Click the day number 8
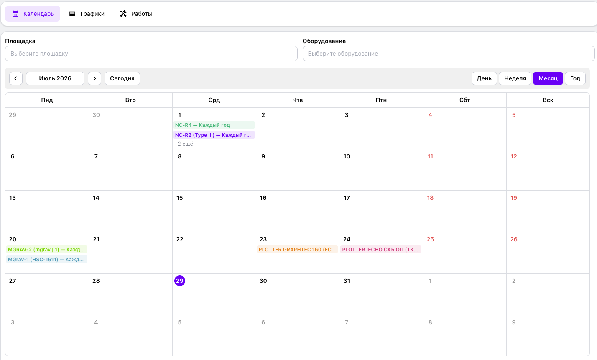 (179, 156)
